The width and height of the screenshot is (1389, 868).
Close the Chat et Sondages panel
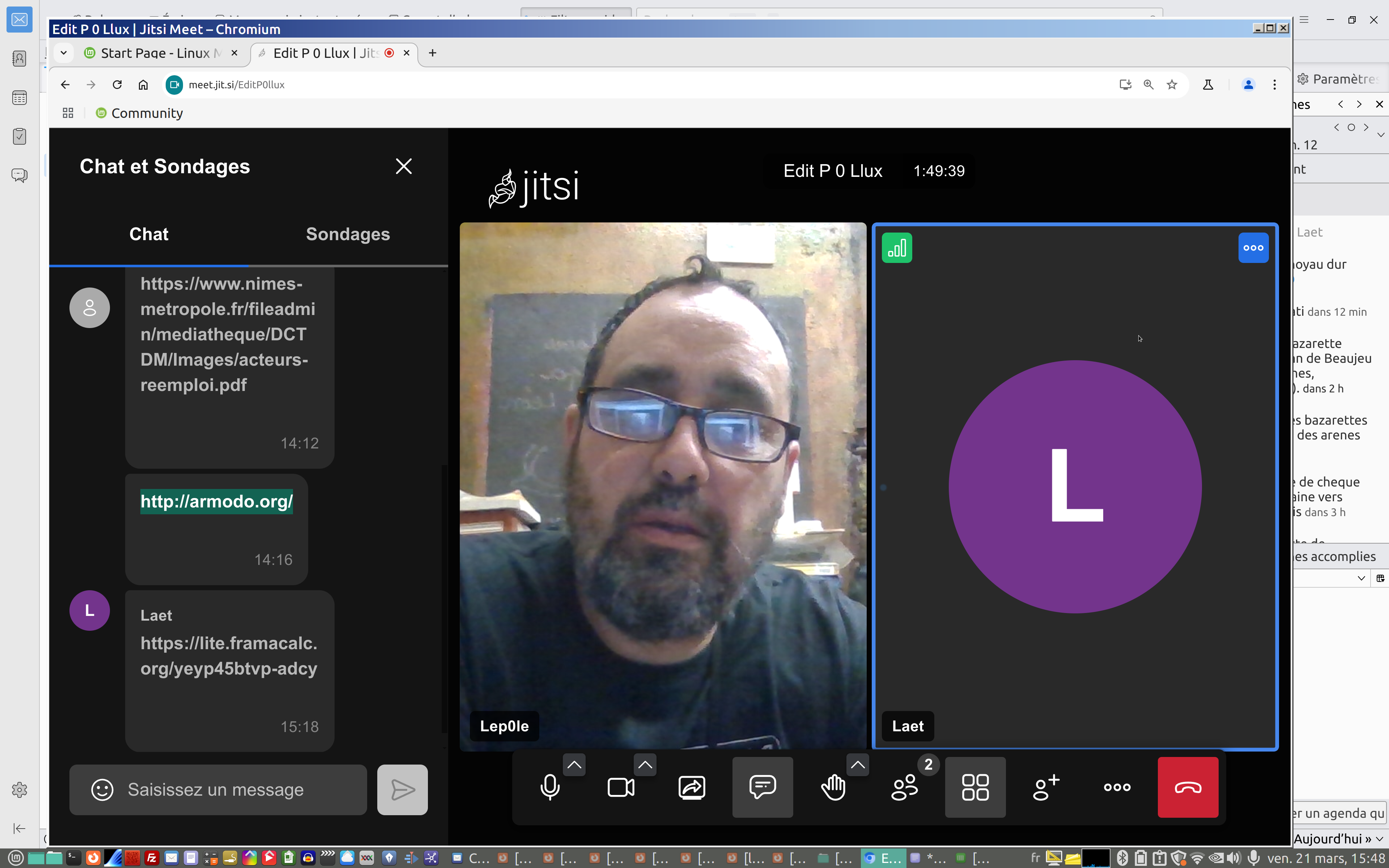pyautogui.click(x=404, y=166)
